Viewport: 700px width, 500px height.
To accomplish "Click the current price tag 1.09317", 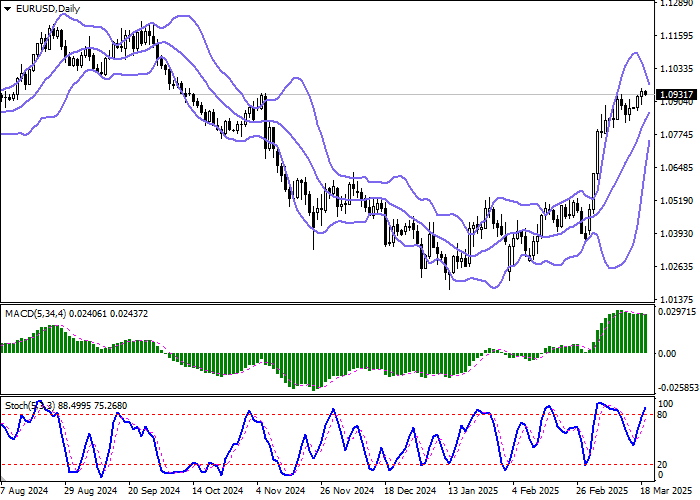I will (x=678, y=95).
